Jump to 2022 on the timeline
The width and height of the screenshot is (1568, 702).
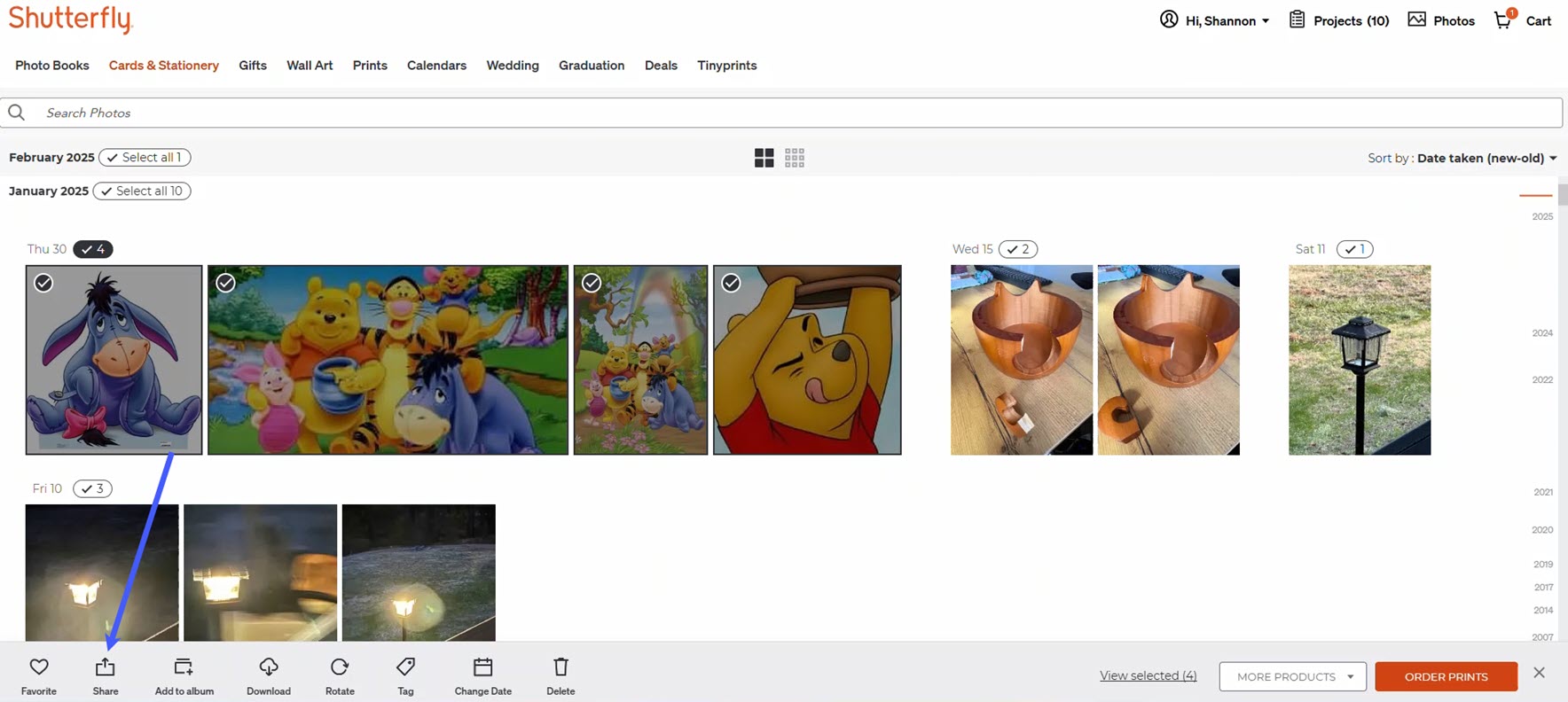(1542, 379)
